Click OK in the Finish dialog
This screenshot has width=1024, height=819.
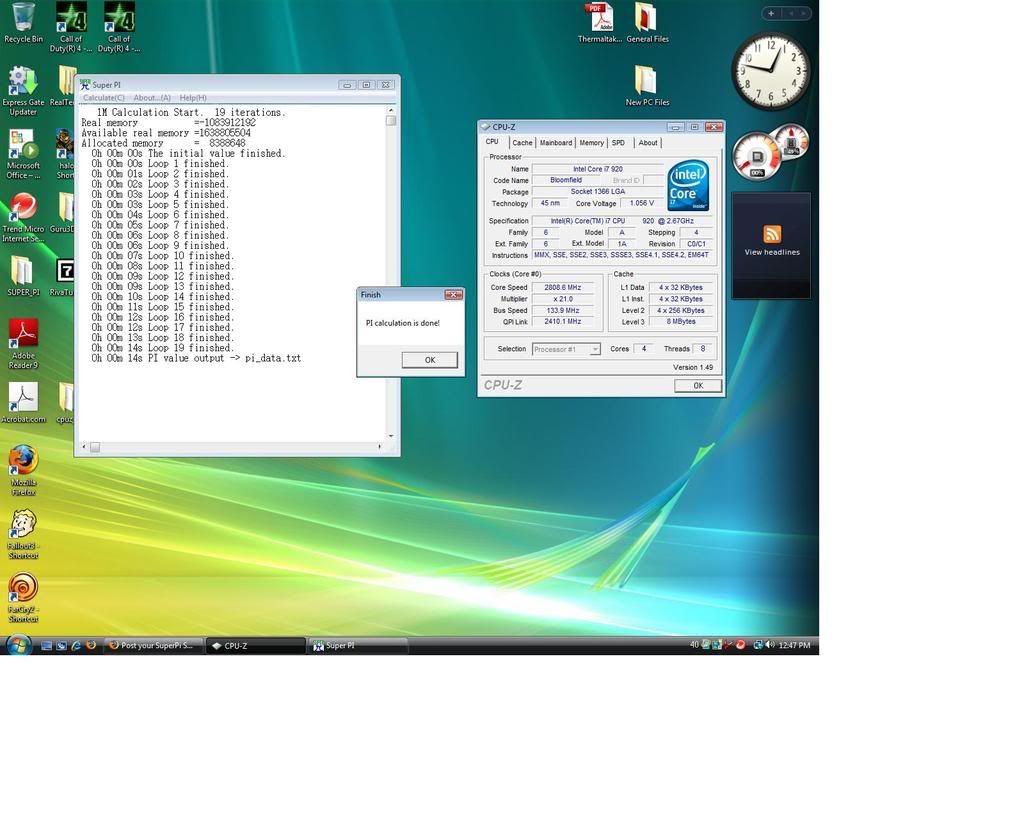[430, 360]
